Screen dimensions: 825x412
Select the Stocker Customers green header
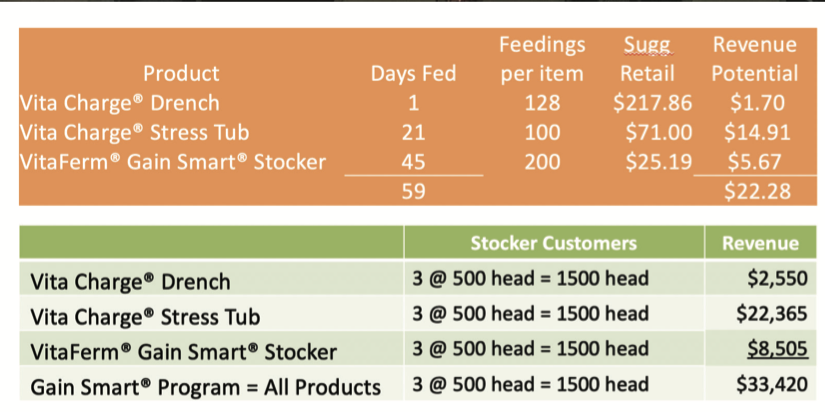554,243
